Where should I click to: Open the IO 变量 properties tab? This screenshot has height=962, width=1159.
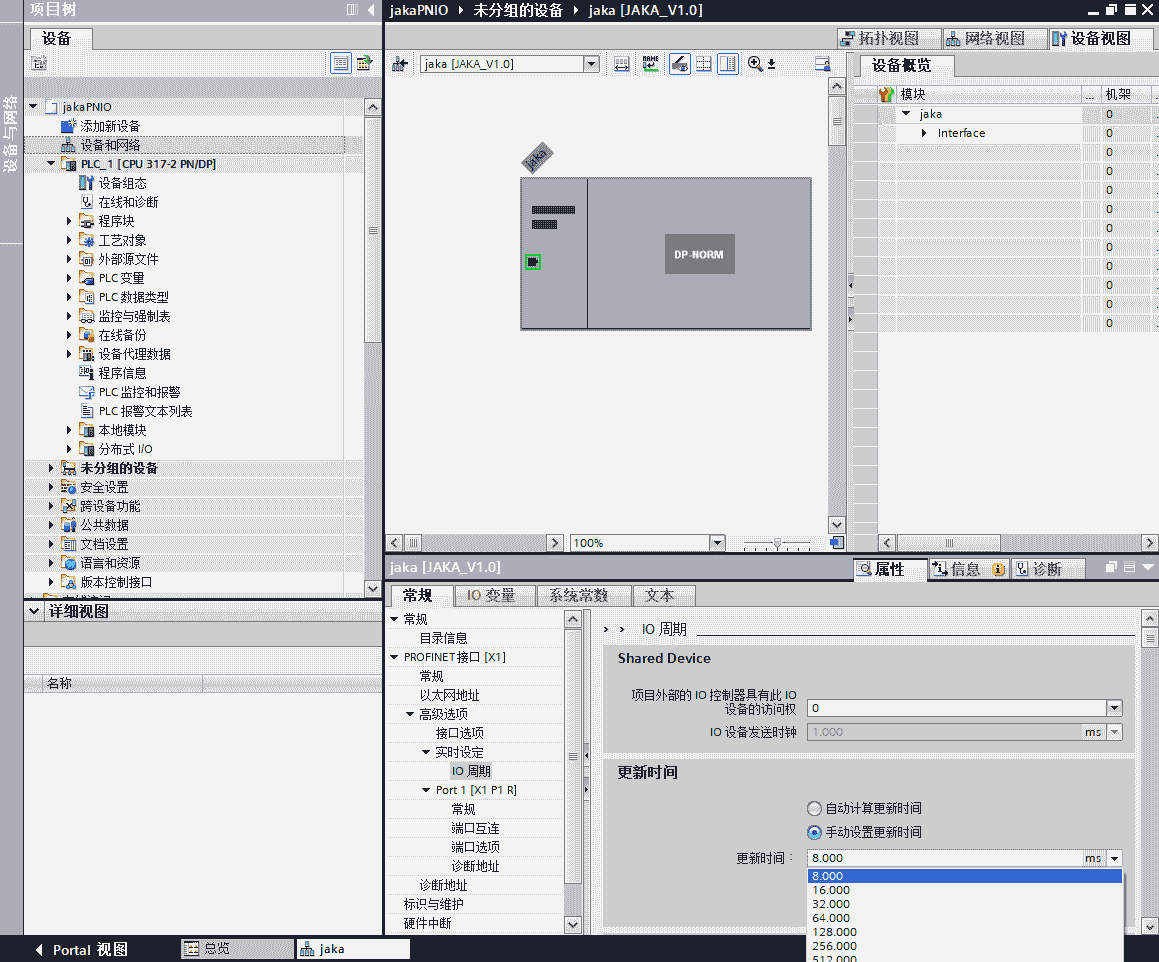tap(491, 596)
